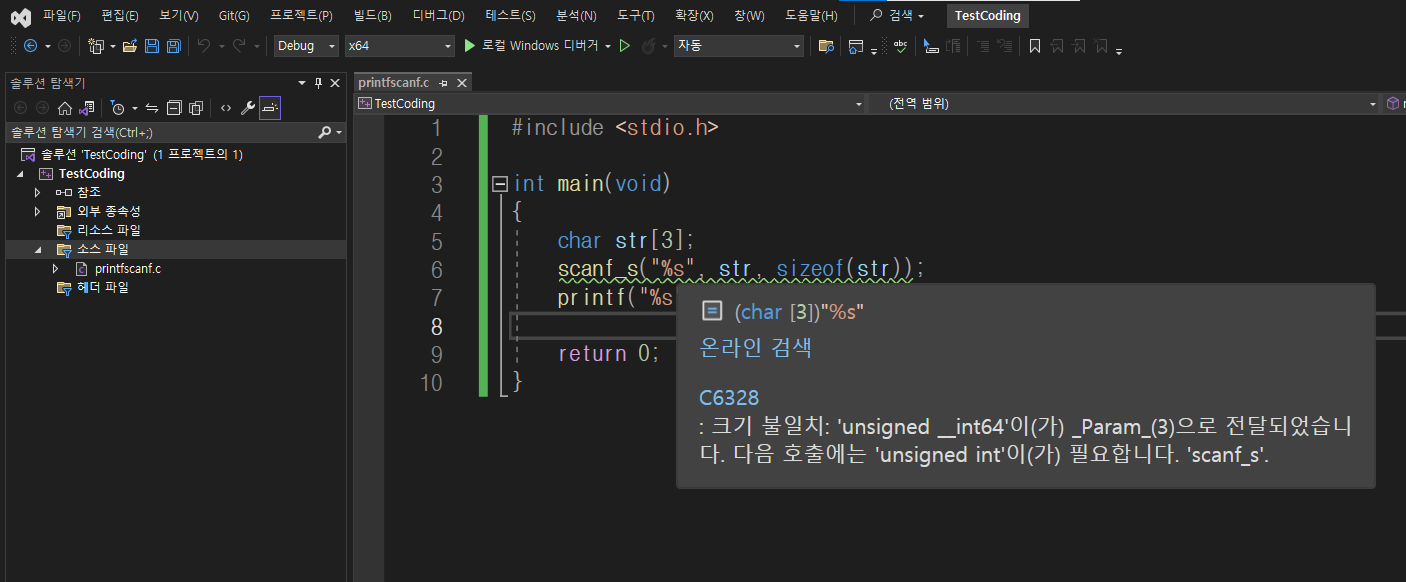Click the Find in Files icon
Image resolution: width=1406 pixels, height=582 pixels.
click(x=825, y=46)
